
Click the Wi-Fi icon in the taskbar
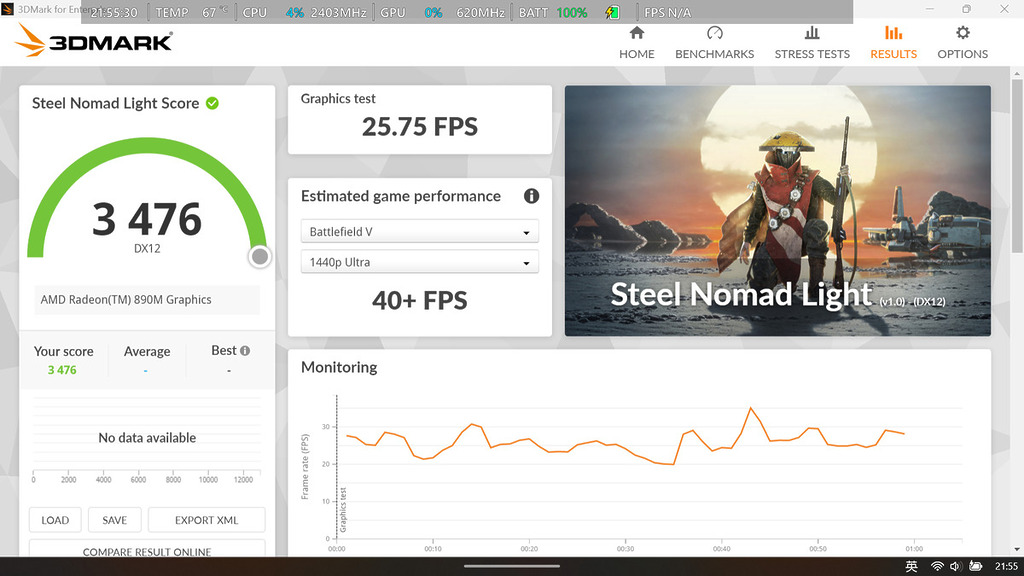(x=937, y=567)
